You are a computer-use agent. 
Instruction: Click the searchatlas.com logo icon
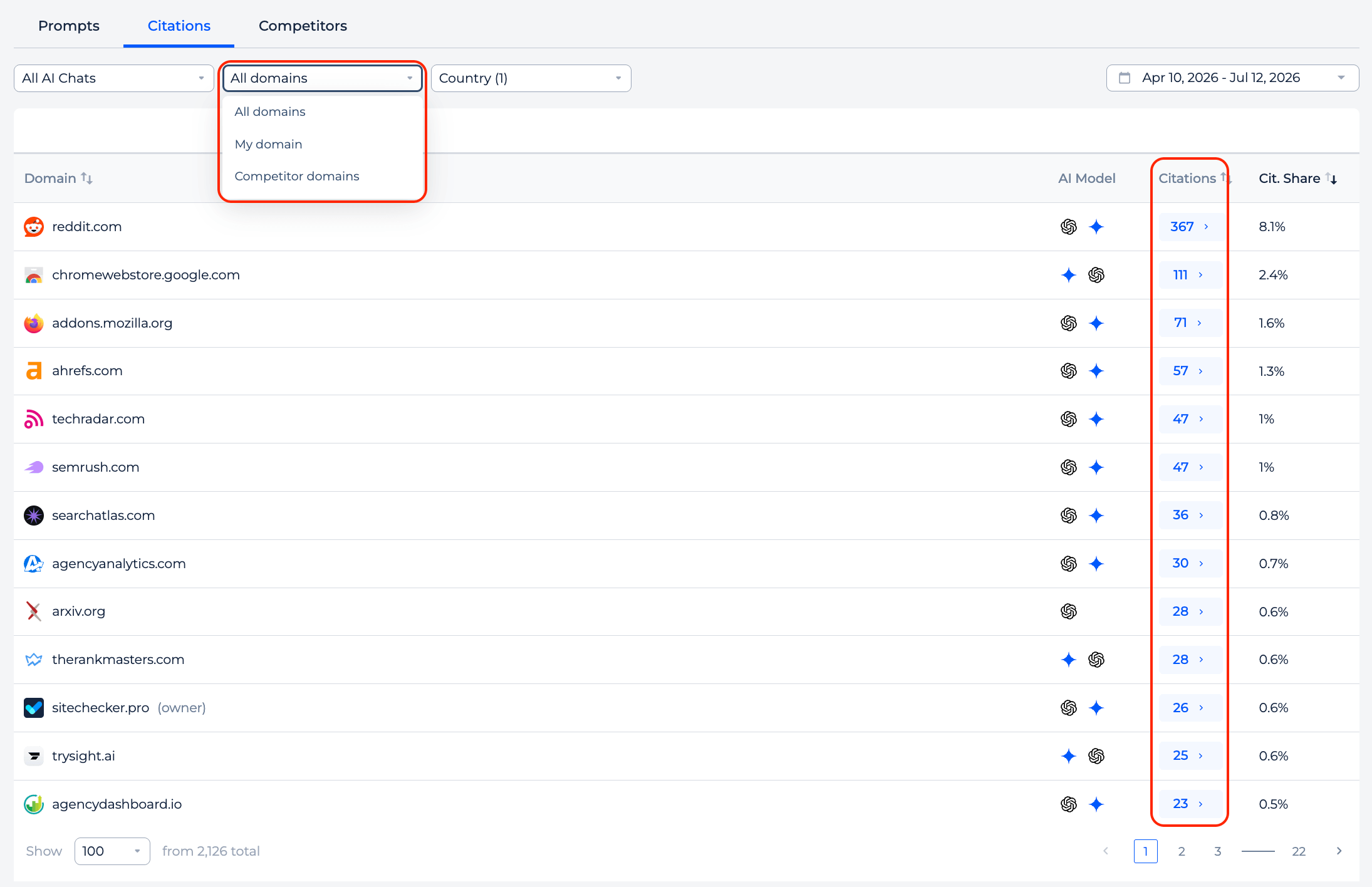coord(34,516)
